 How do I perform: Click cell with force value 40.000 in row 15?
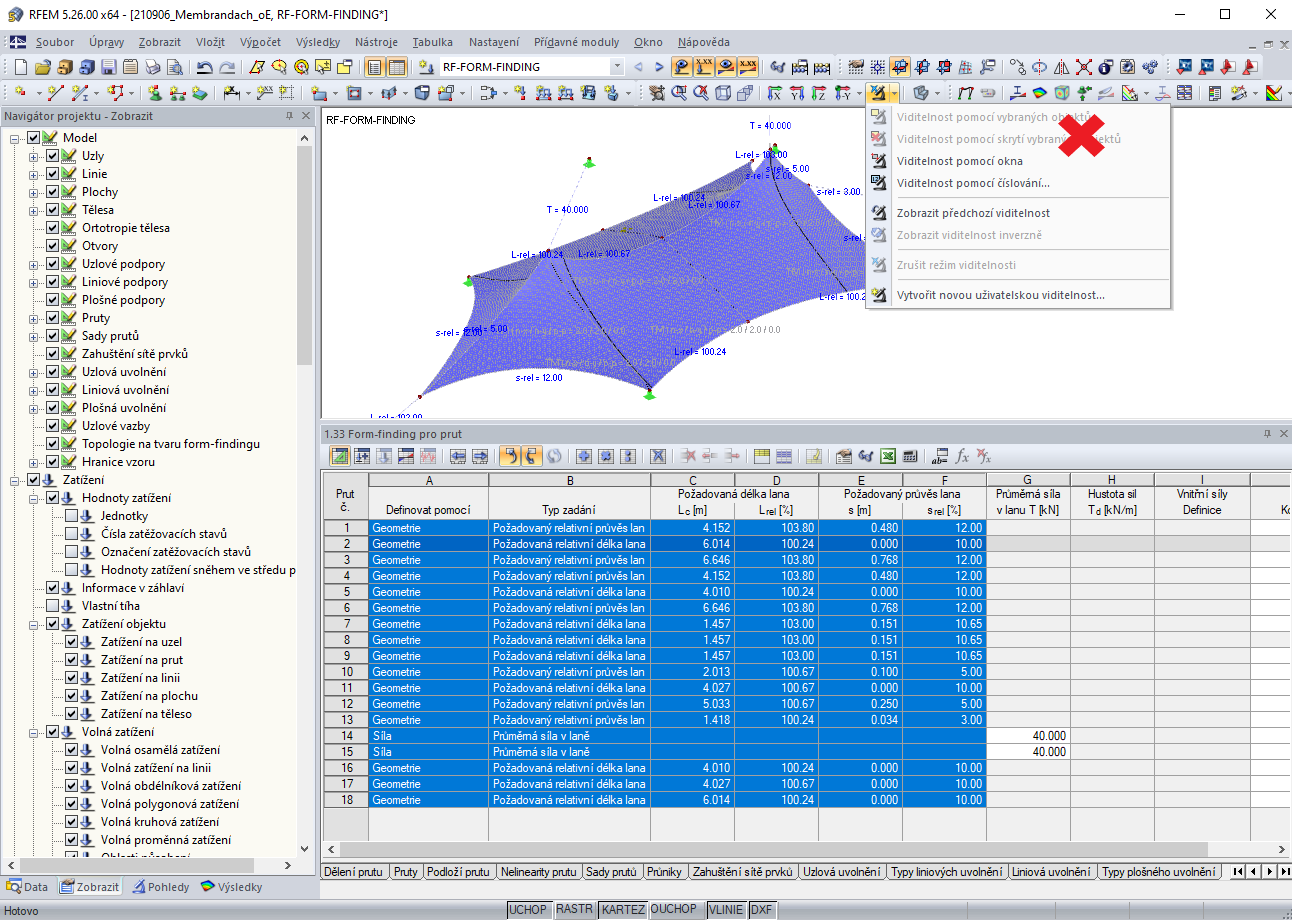tap(1028, 752)
